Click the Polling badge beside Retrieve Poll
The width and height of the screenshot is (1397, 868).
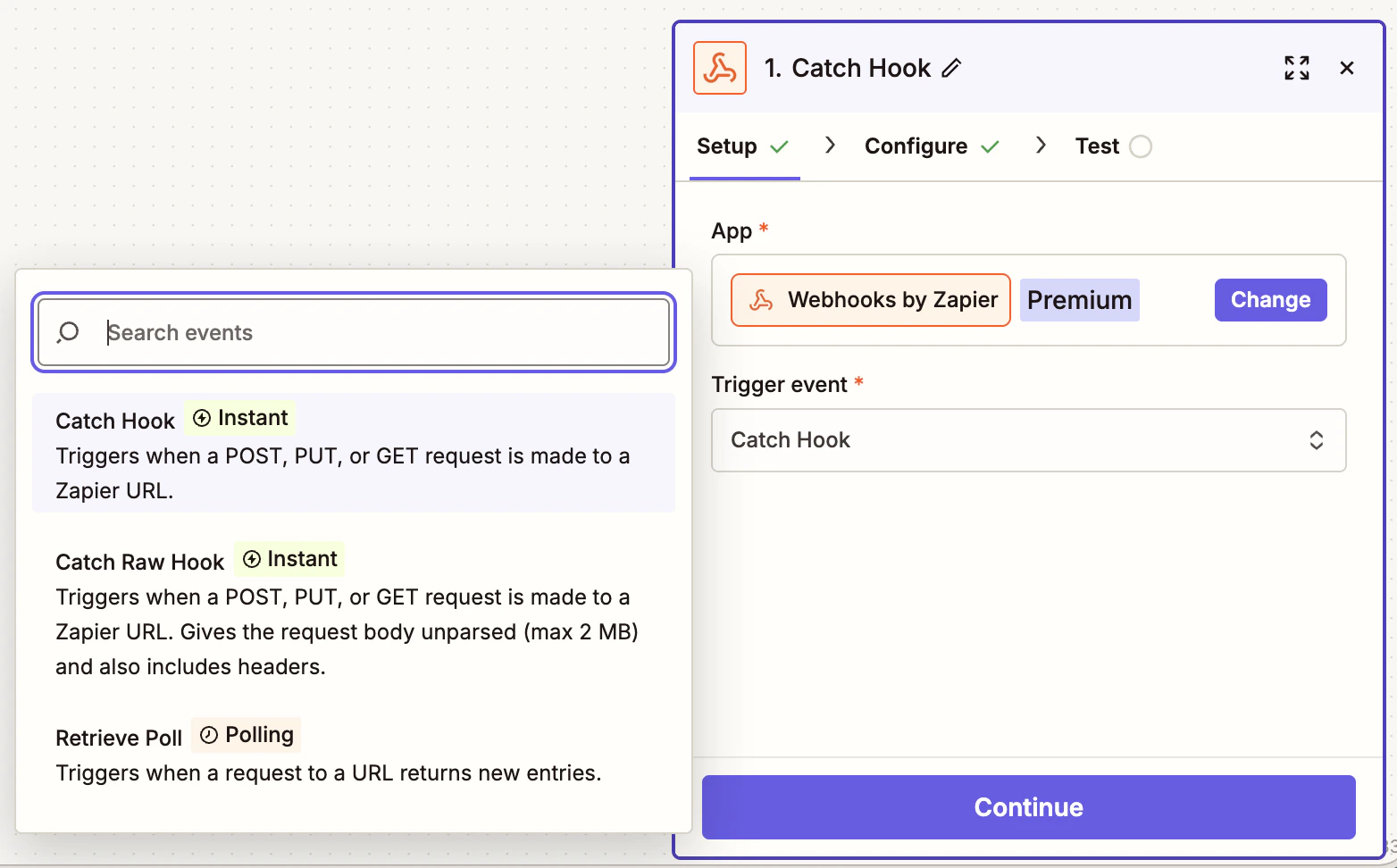[x=247, y=735]
